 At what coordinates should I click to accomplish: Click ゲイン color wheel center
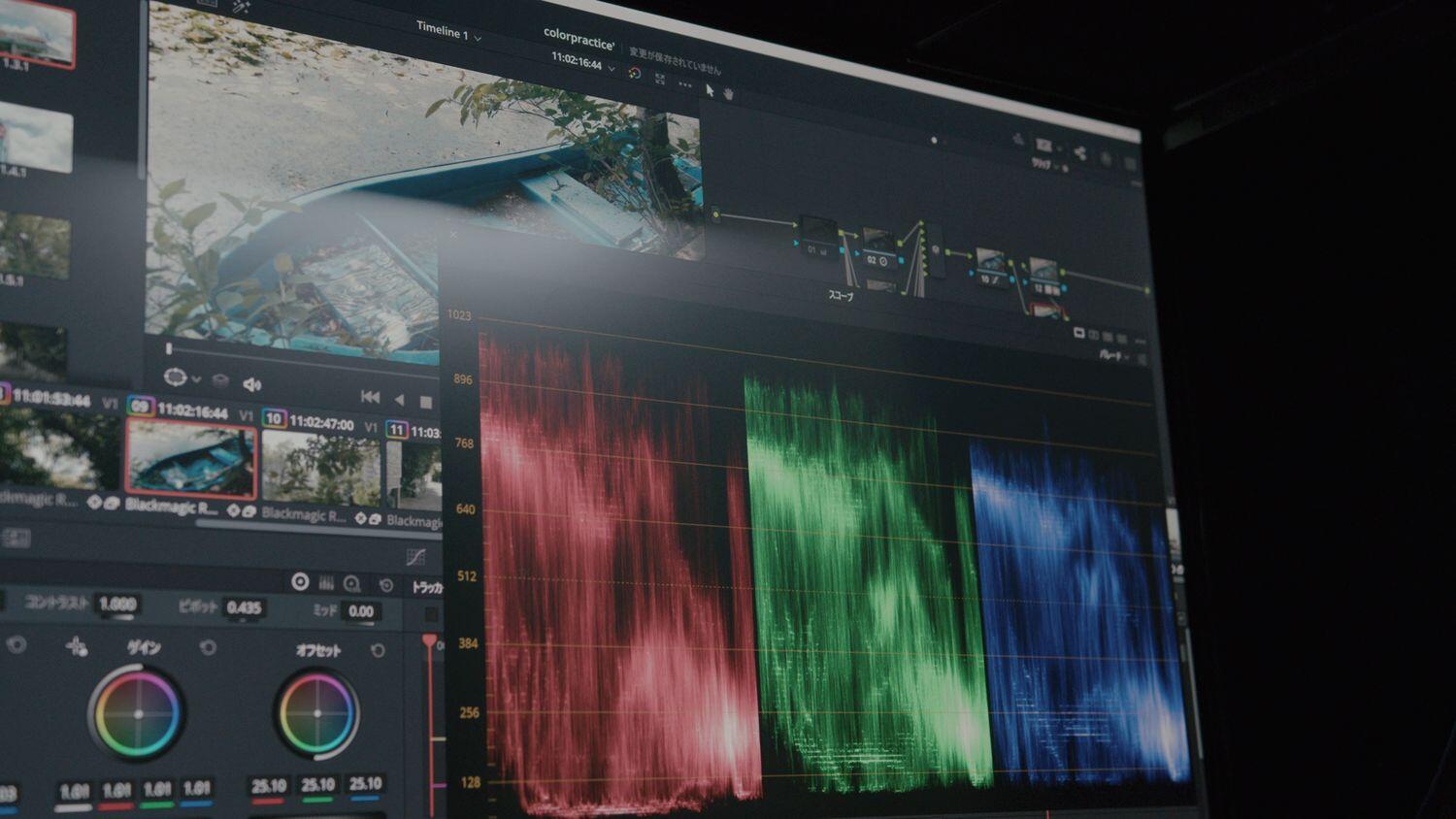pyautogui.click(x=138, y=713)
